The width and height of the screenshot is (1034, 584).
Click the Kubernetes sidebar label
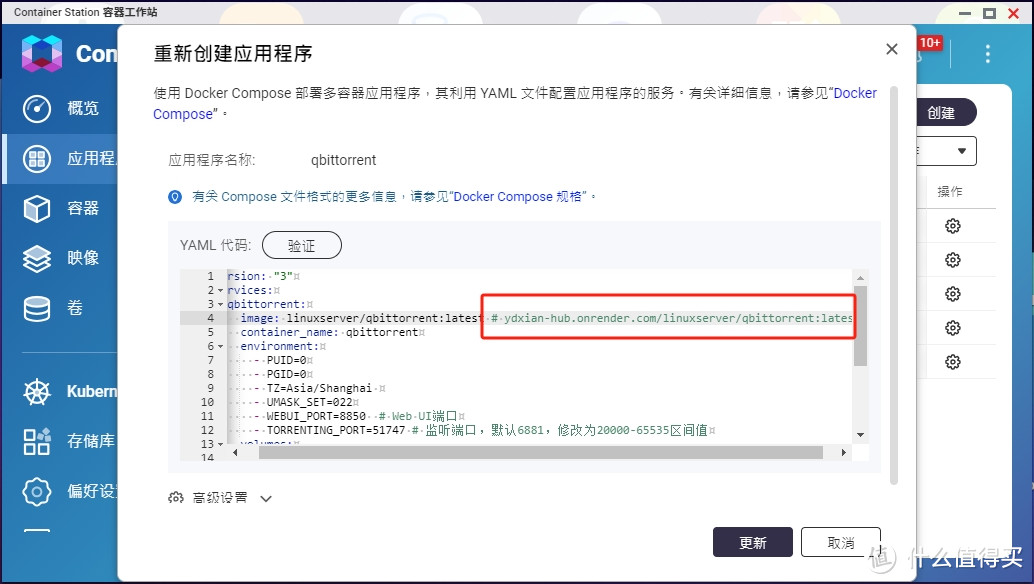tap(92, 392)
